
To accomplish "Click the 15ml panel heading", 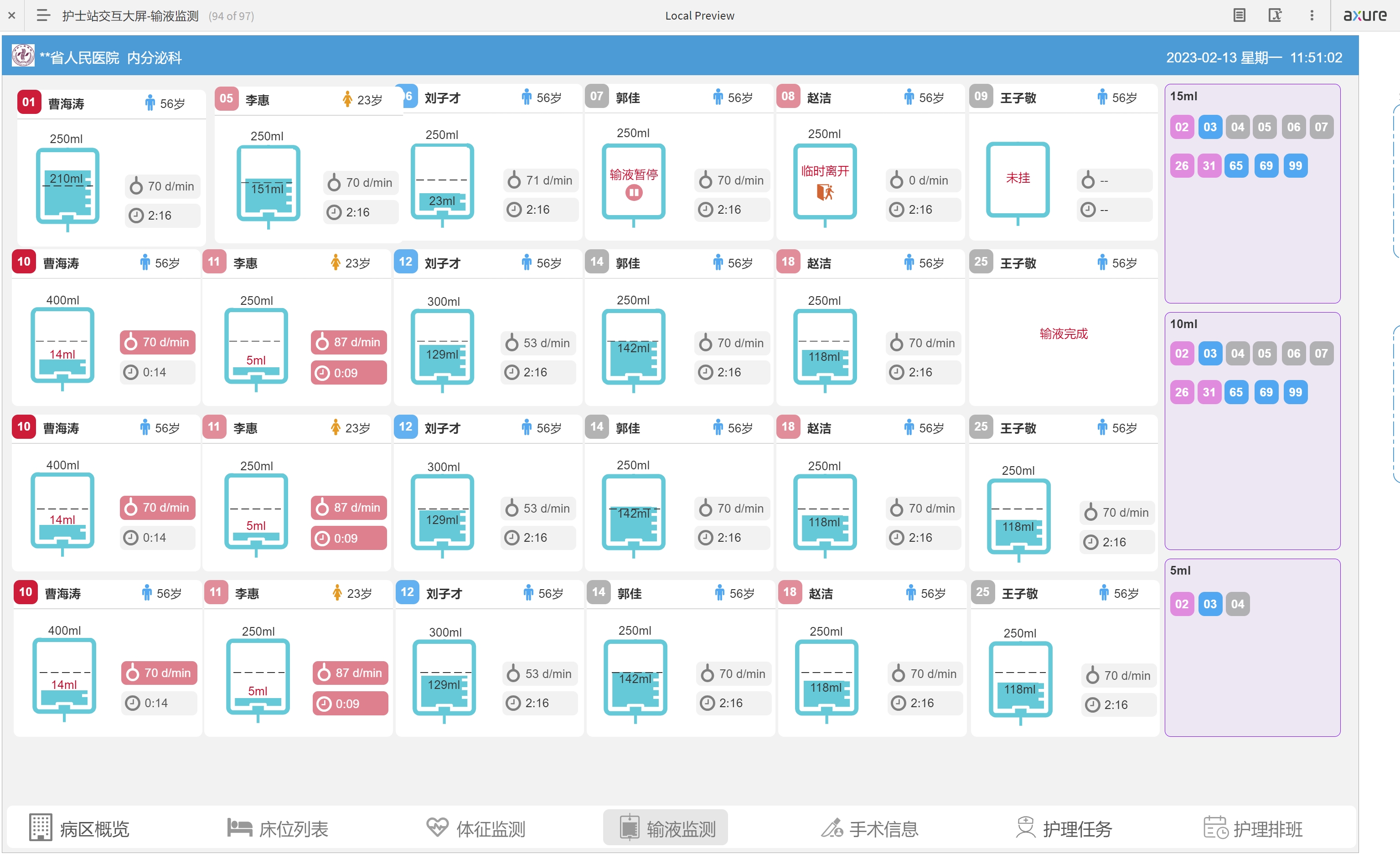I will [x=1183, y=96].
